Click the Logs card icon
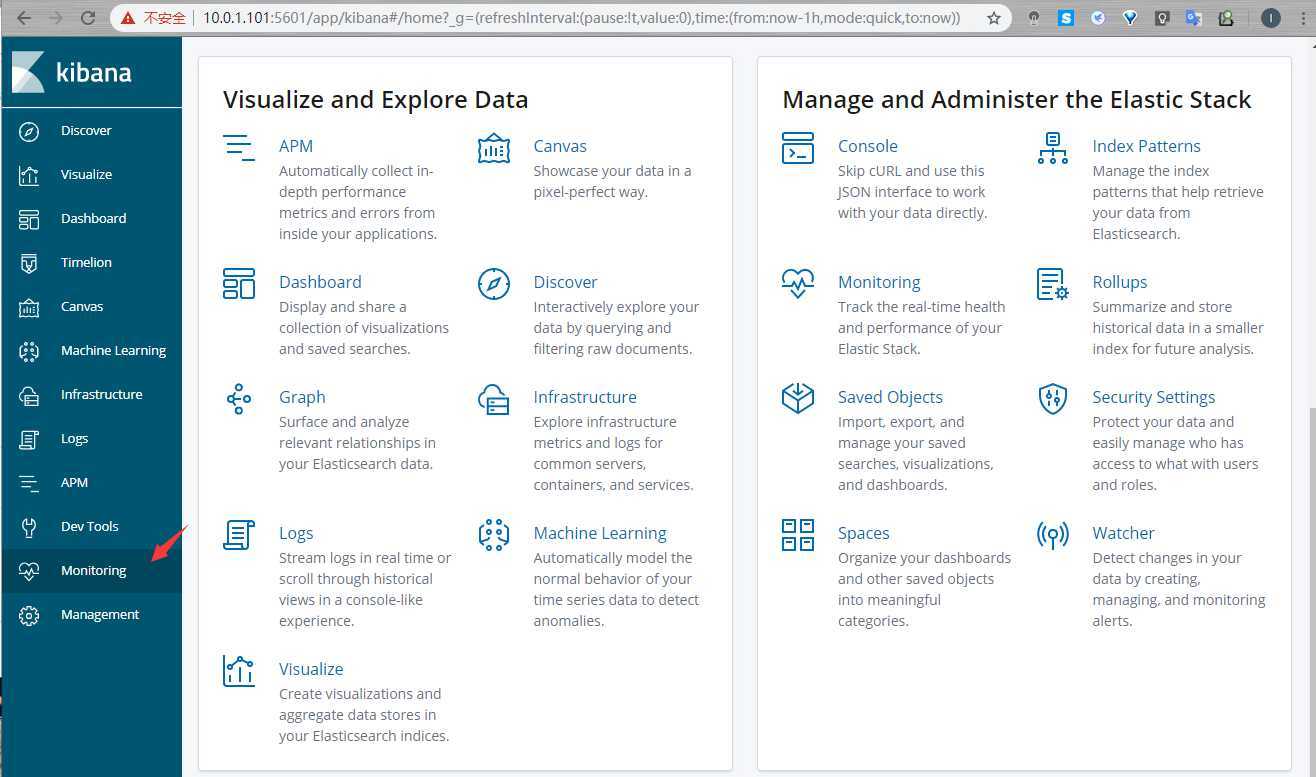 coord(239,535)
